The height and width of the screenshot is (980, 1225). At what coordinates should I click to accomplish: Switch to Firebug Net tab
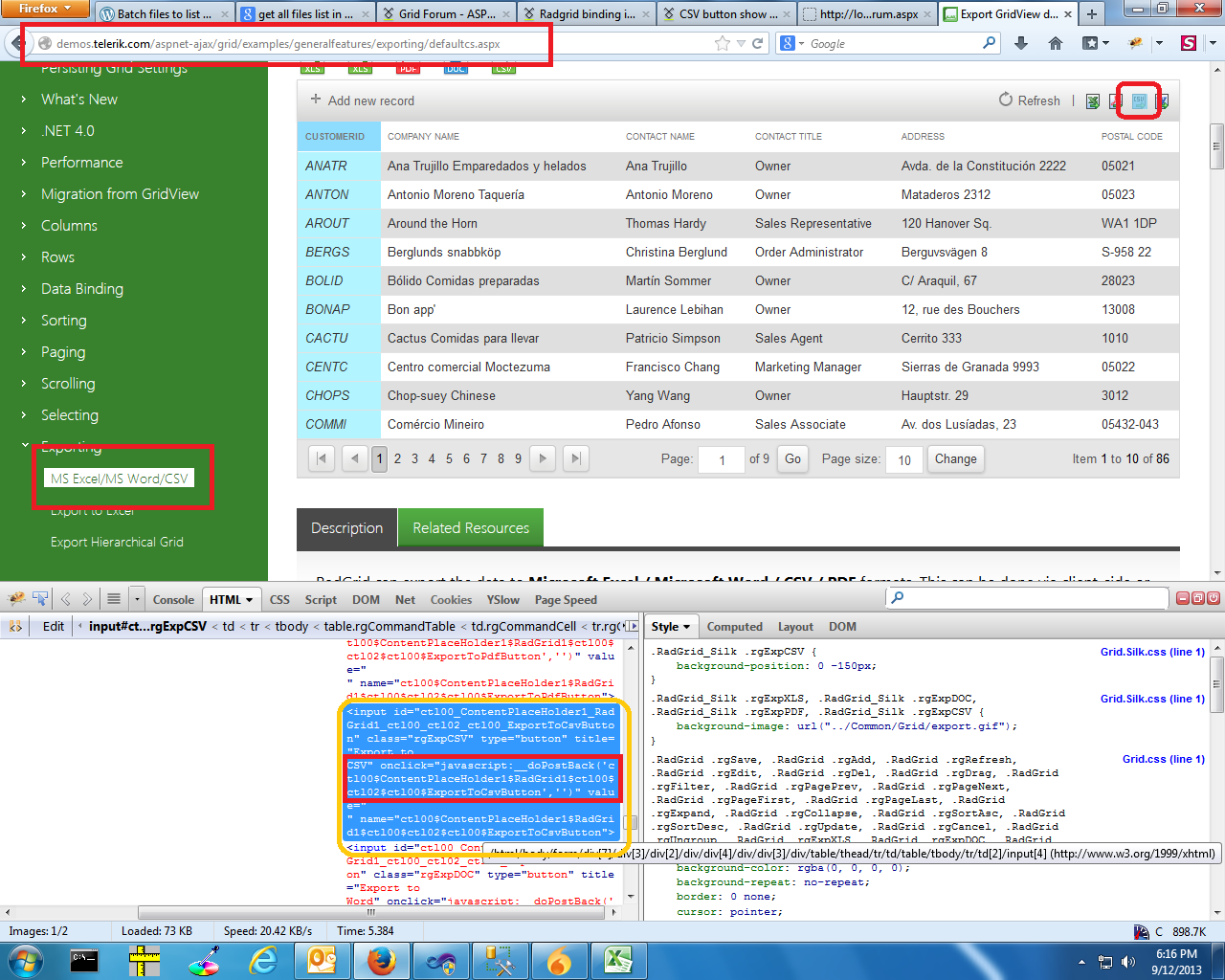point(405,600)
